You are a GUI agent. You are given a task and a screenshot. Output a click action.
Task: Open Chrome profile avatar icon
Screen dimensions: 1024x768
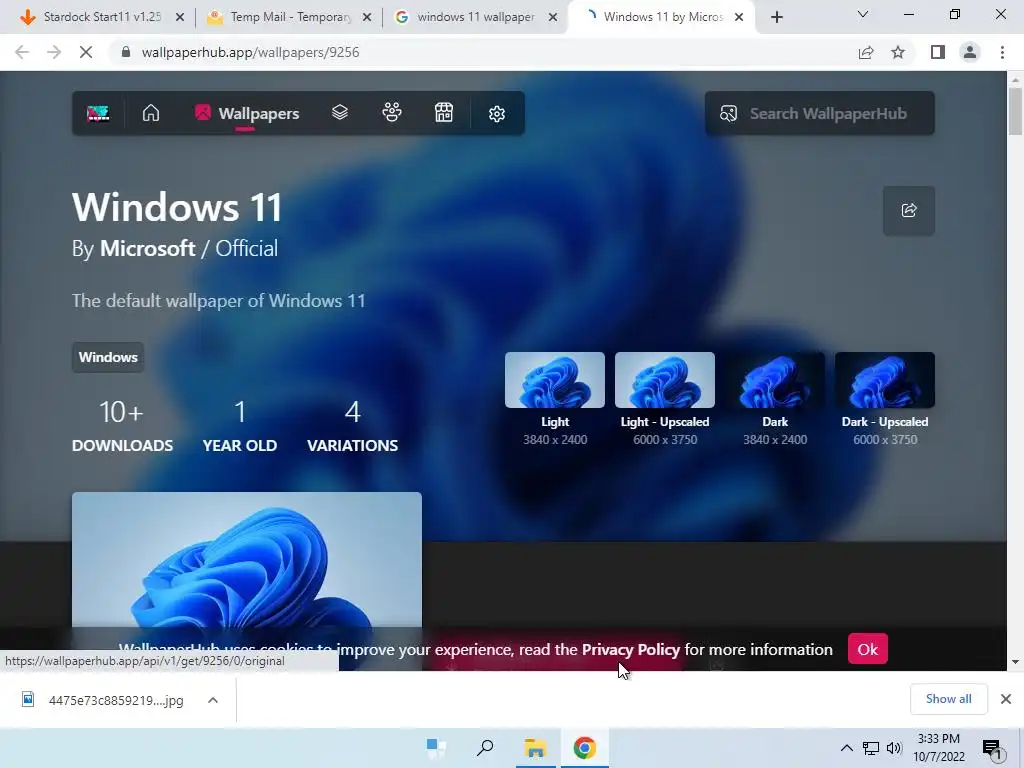click(970, 52)
